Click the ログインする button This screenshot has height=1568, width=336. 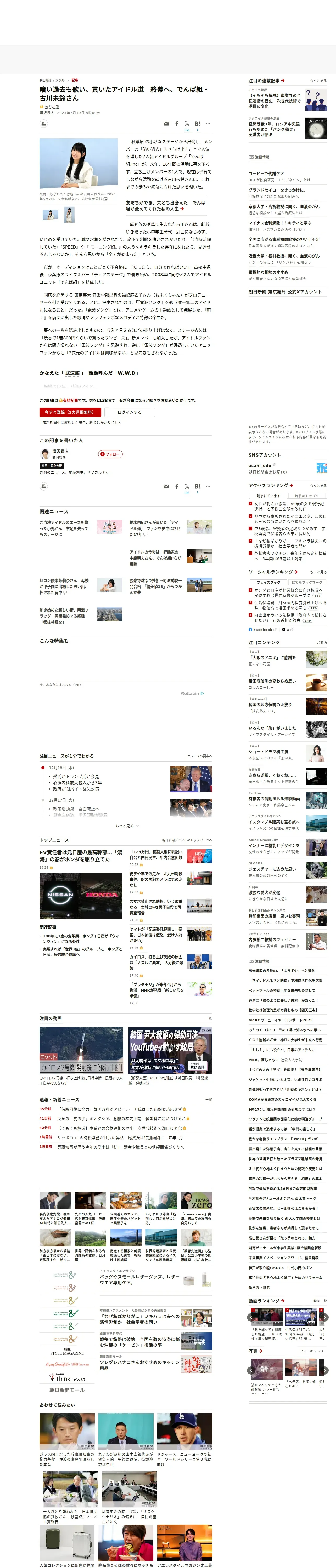tap(129, 412)
